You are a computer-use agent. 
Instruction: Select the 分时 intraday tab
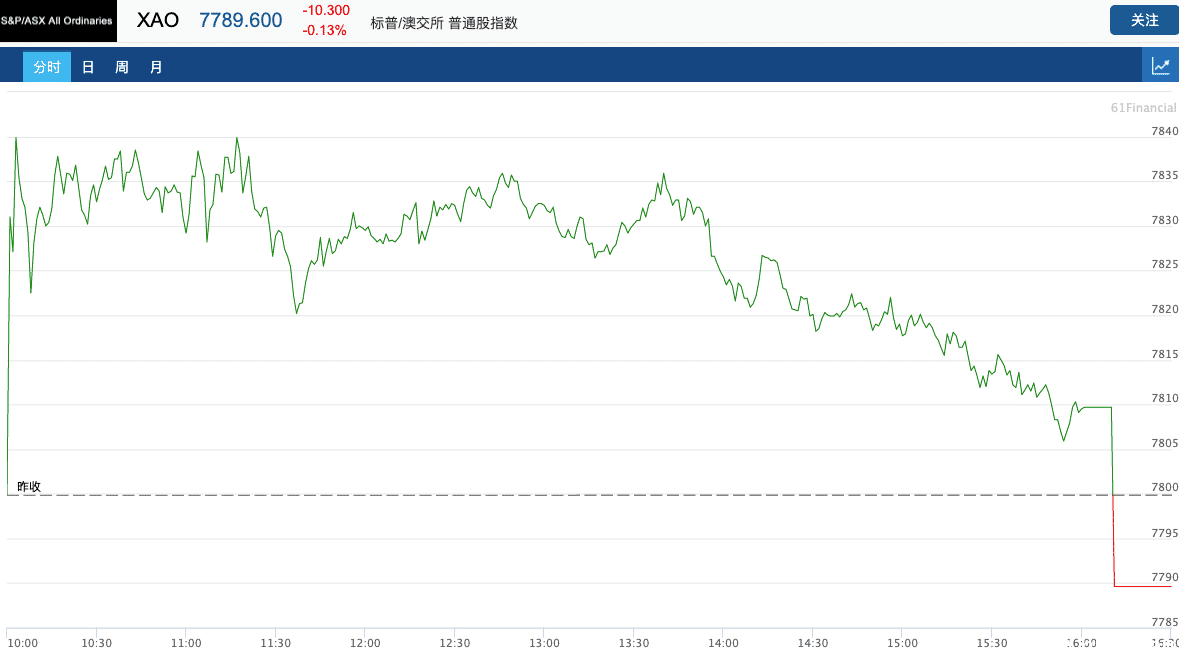47,67
